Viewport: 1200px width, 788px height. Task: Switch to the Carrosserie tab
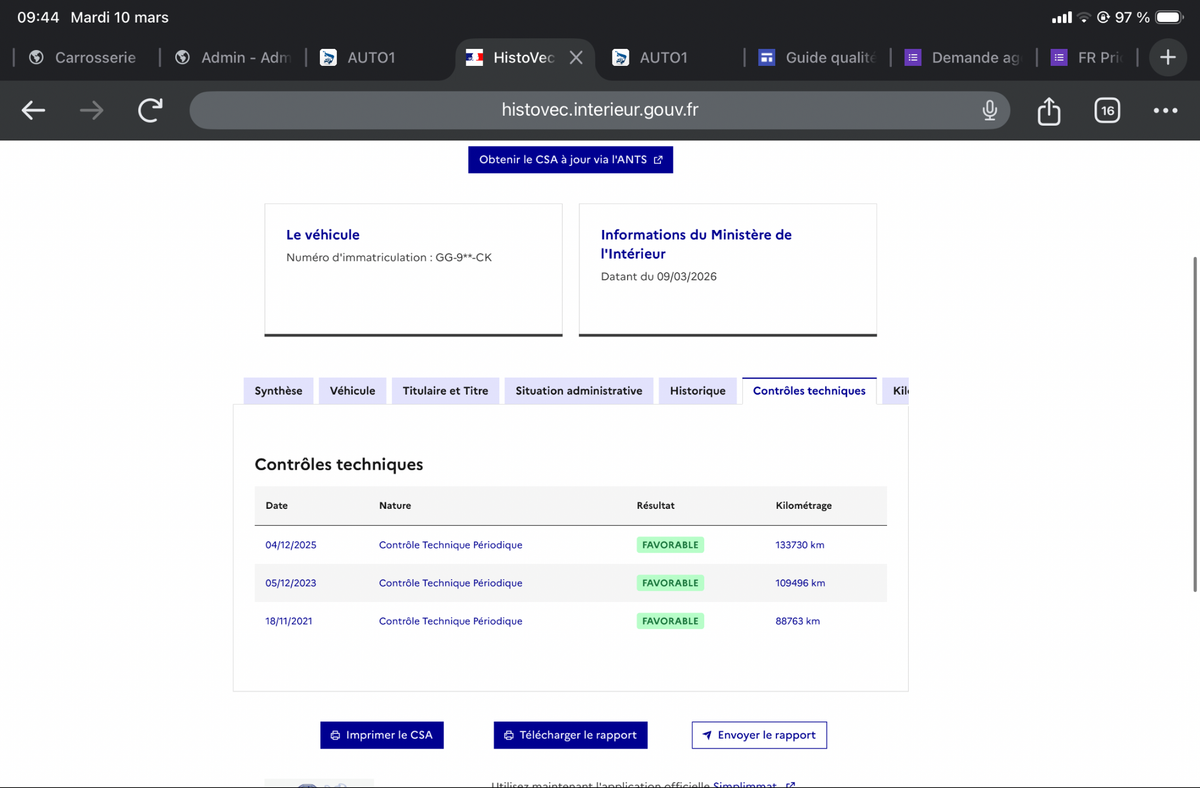[x=82, y=58]
